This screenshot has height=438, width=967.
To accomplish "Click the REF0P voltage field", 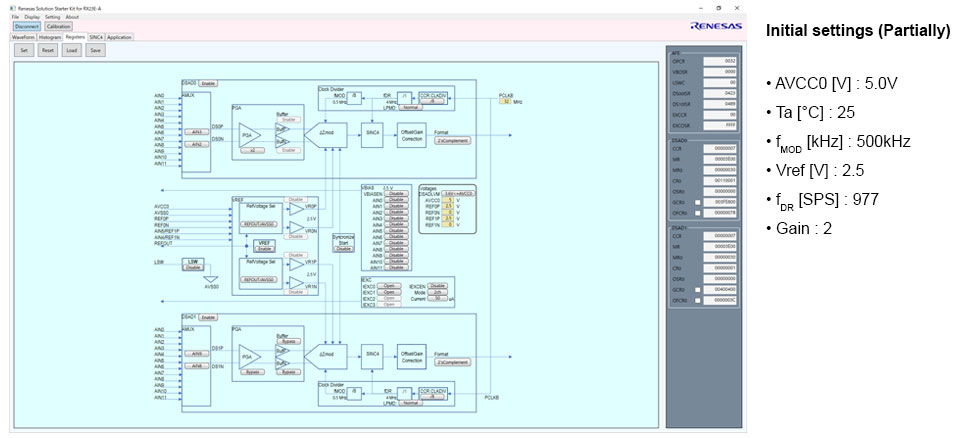I will click(x=448, y=206).
